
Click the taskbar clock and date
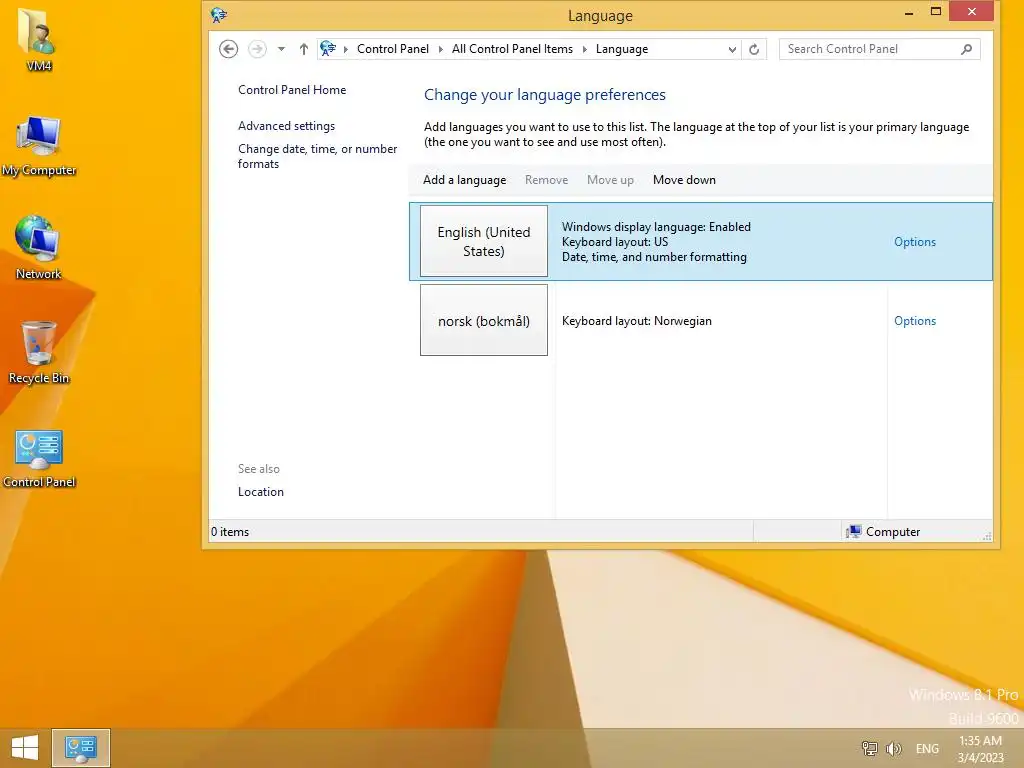(980, 748)
